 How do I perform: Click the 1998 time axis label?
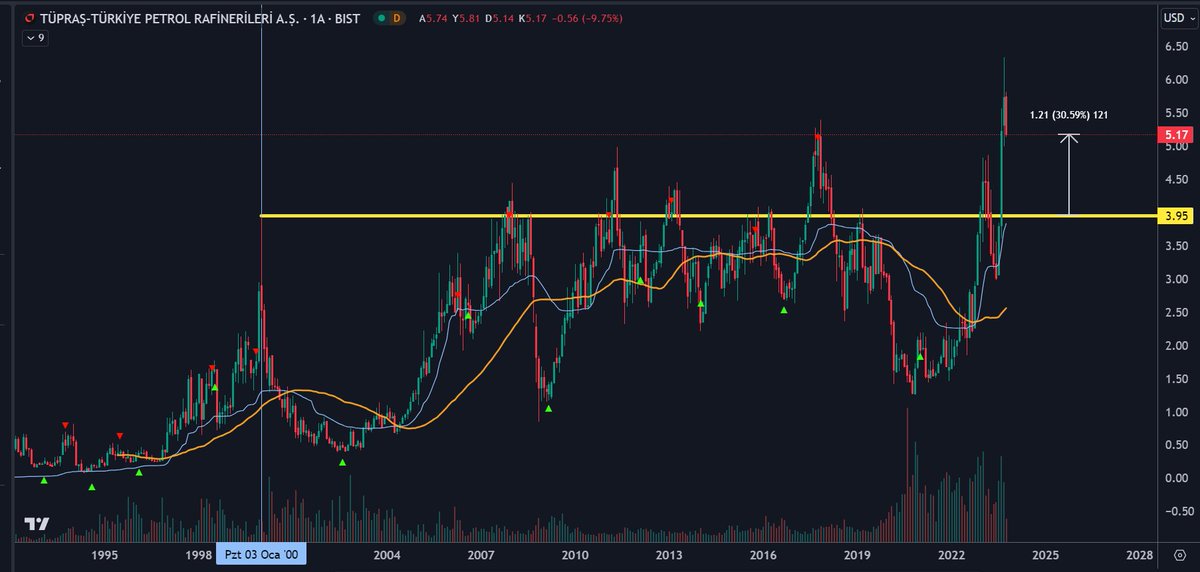click(198, 553)
